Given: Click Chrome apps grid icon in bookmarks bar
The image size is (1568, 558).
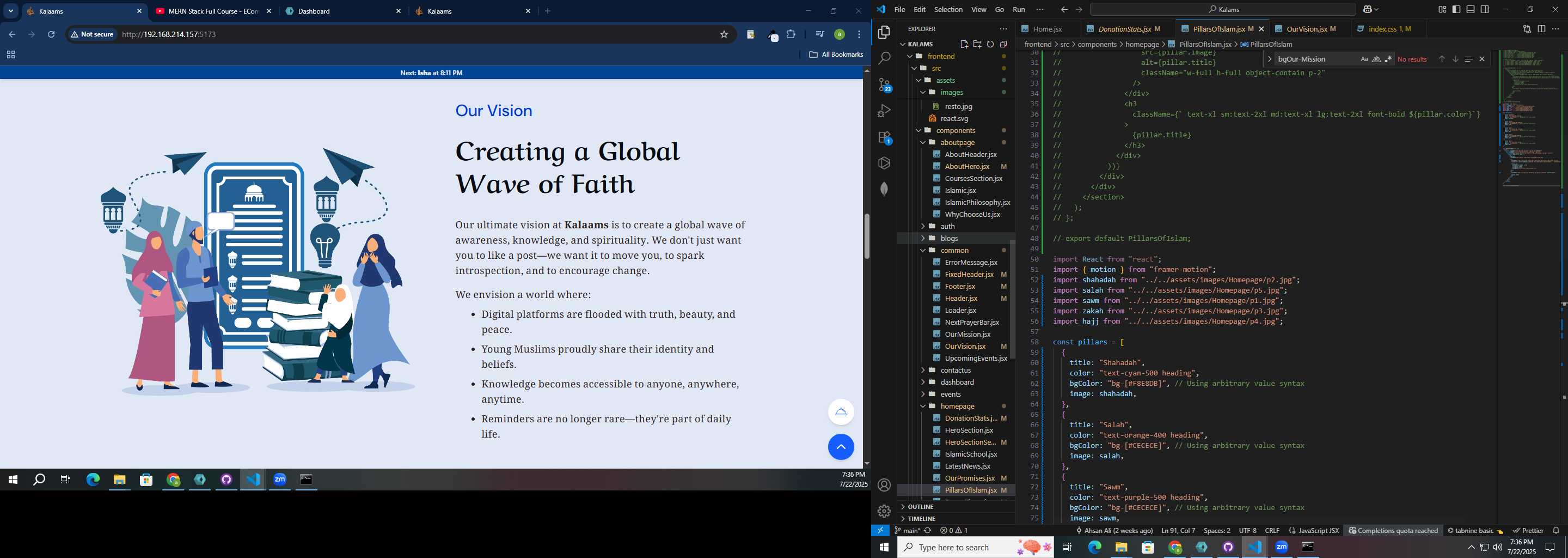Looking at the screenshot, I should [10, 55].
